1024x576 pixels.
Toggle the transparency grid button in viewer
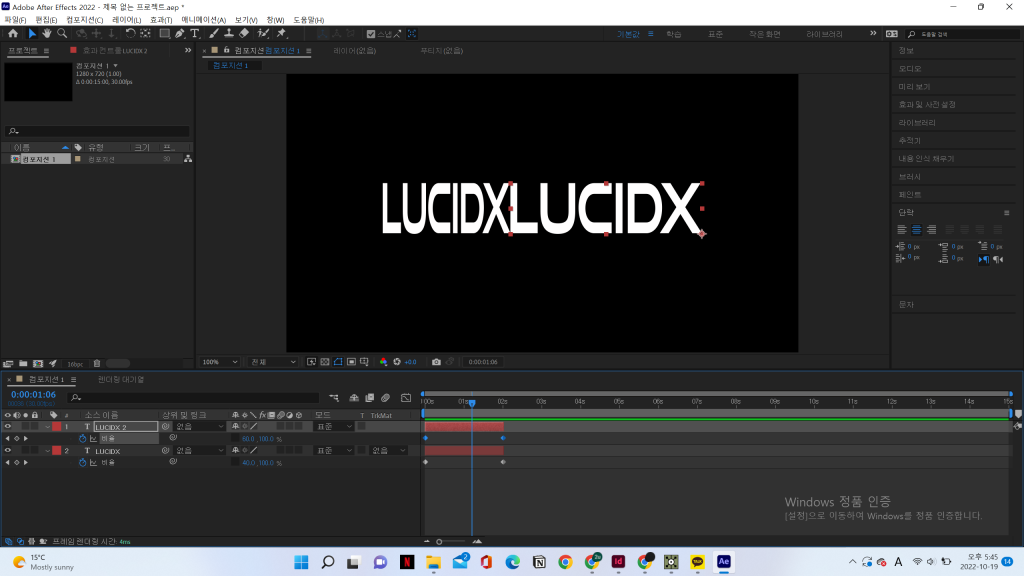coord(325,362)
